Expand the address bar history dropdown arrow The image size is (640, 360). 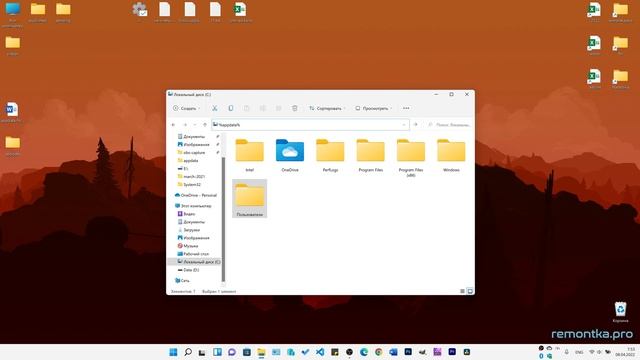(x=404, y=124)
